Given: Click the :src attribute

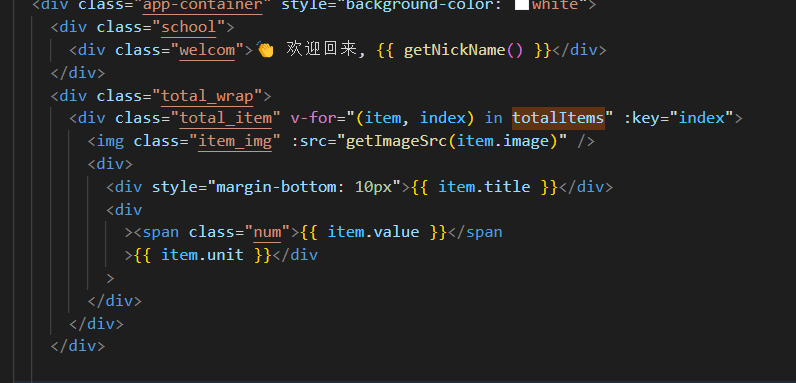Looking at the screenshot, I should (x=309, y=141).
